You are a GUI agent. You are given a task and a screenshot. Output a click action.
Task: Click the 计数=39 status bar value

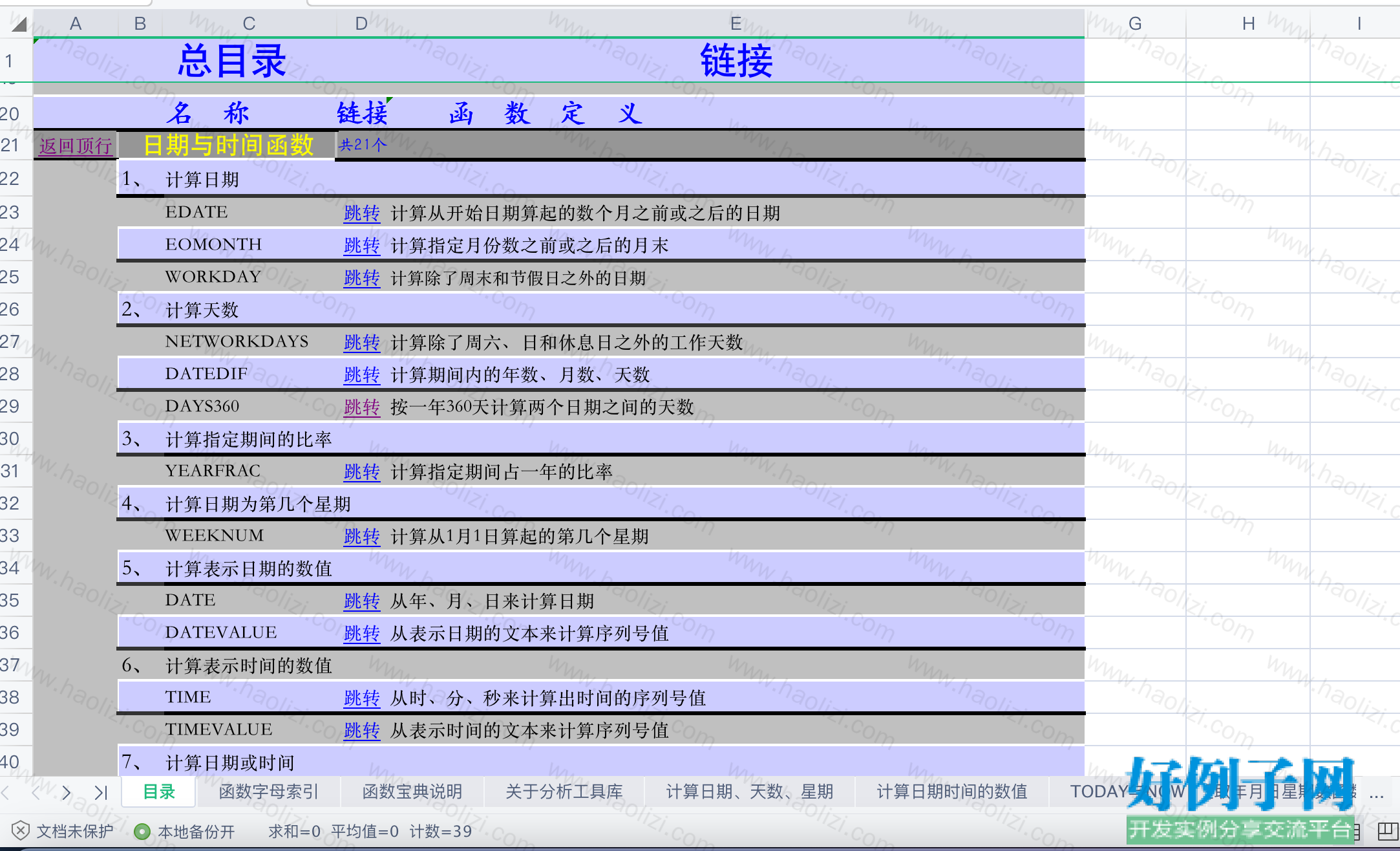pos(441,831)
